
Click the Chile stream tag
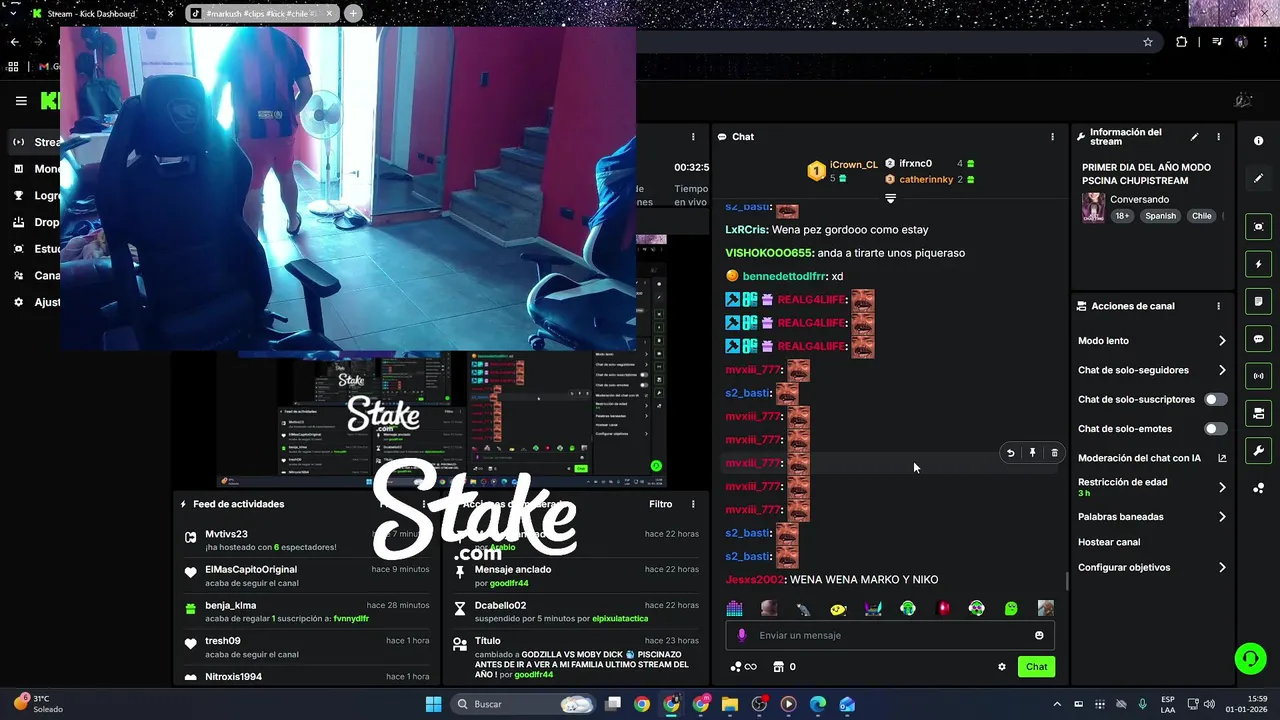click(x=1201, y=216)
